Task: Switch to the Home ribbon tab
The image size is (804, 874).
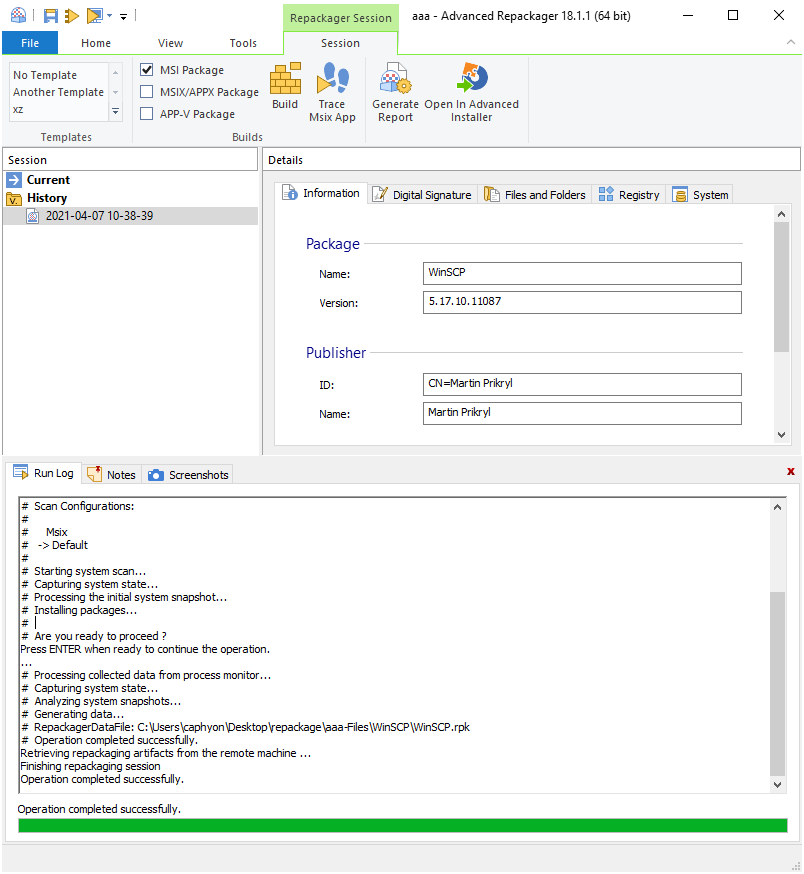Action: click(x=96, y=43)
